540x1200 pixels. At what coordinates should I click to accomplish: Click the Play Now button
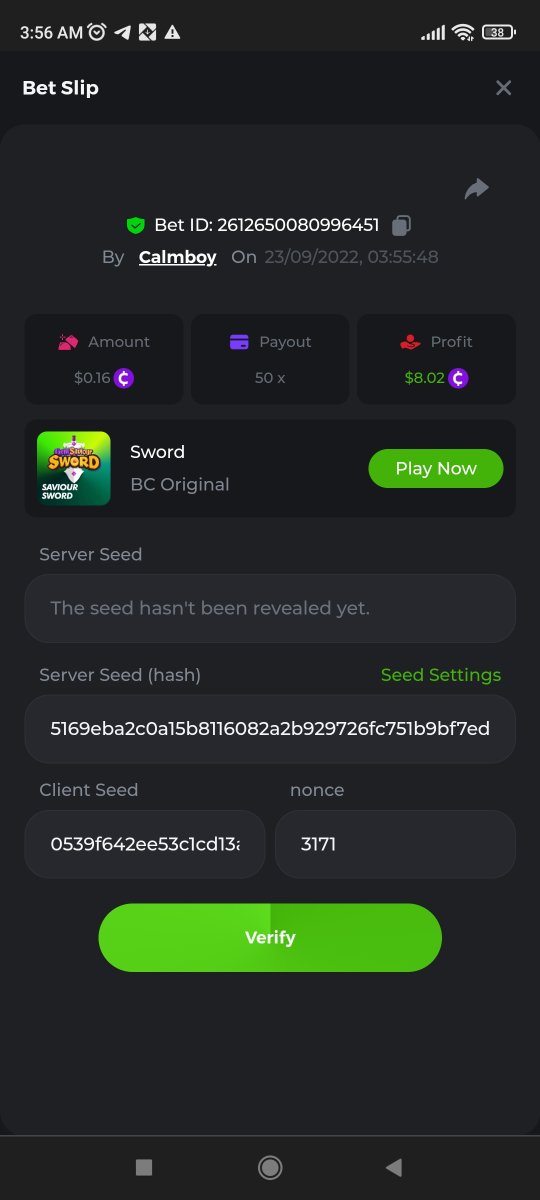pyautogui.click(x=436, y=468)
